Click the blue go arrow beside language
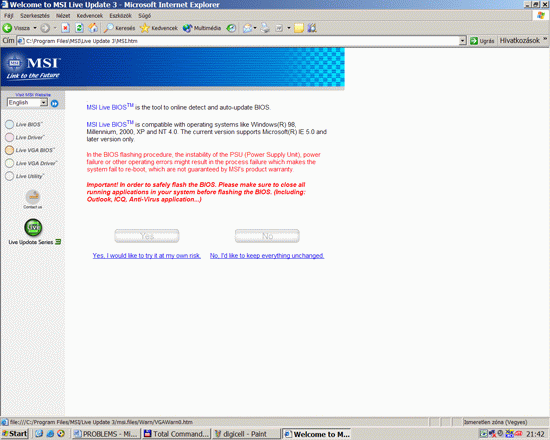The image size is (550, 440). (54, 103)
